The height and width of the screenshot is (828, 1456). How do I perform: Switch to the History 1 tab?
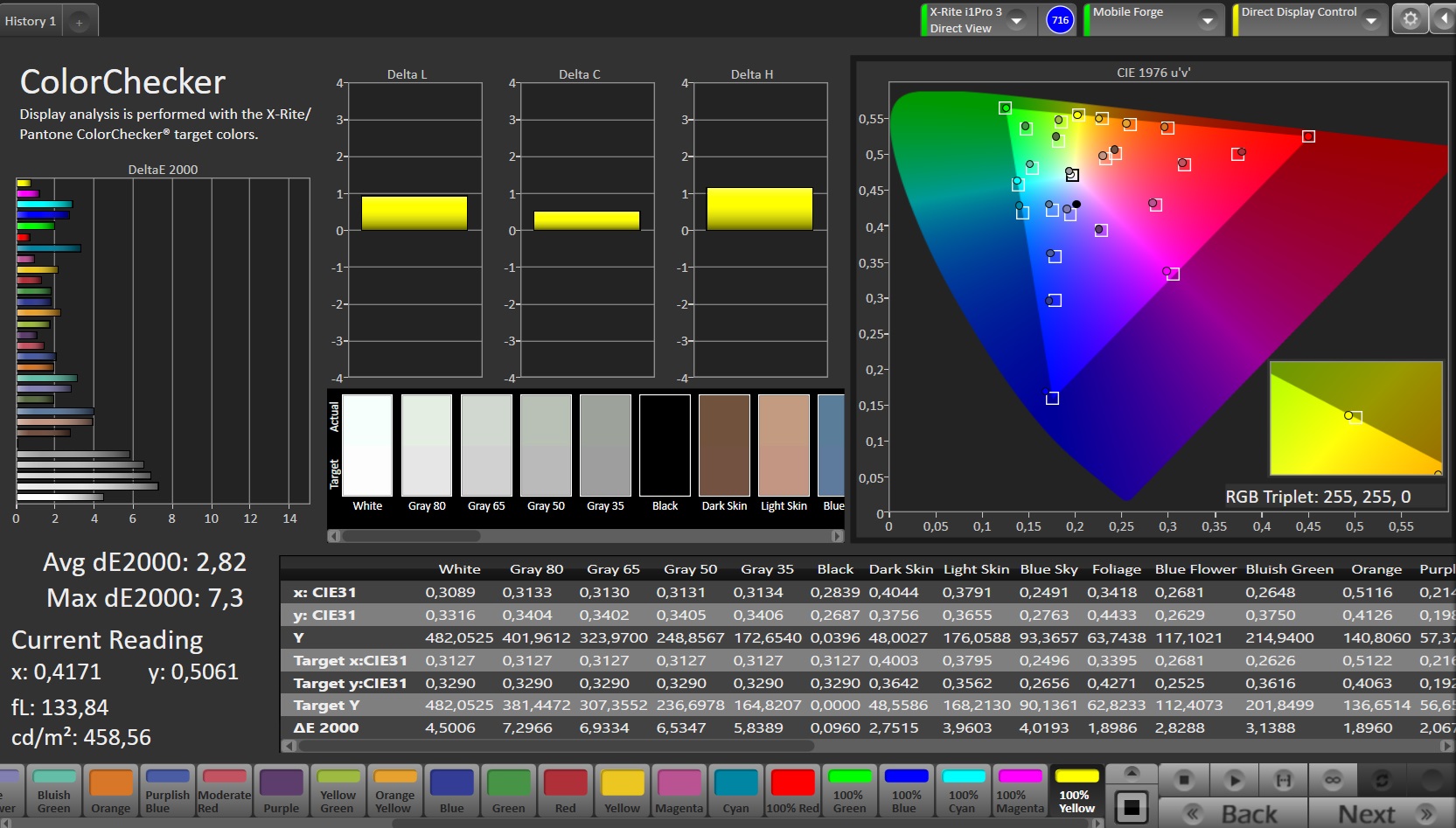tap(31, 21)
